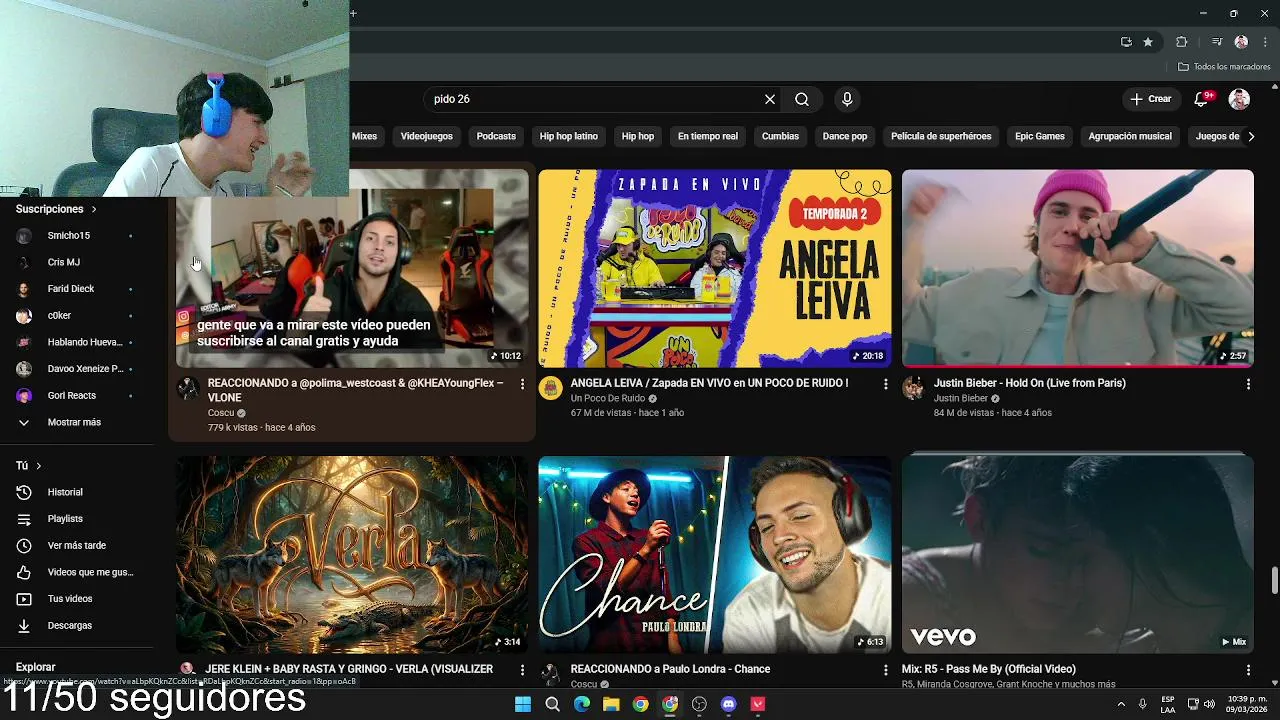The image size is (1280, 720).
Task: Select the Dance pop chip
Action: point(845,136)
